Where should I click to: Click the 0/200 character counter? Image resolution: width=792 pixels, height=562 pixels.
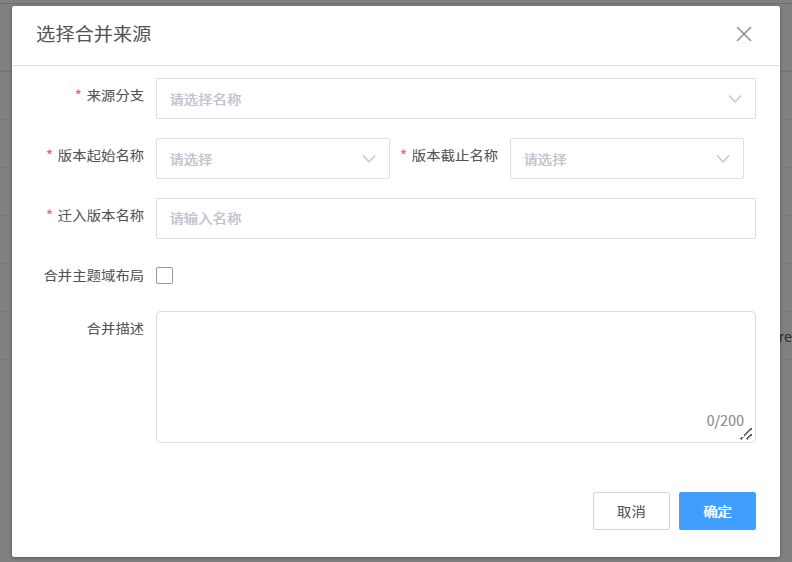[725, 421]
